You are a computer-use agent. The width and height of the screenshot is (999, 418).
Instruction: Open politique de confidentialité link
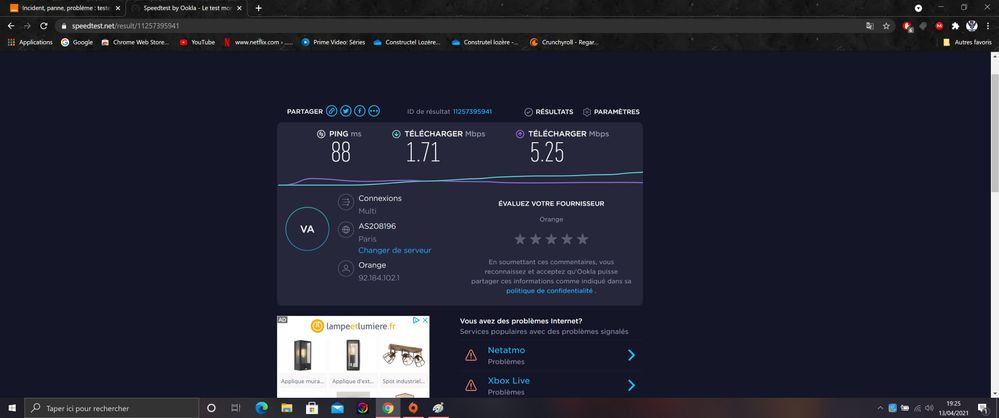point(549,291)
